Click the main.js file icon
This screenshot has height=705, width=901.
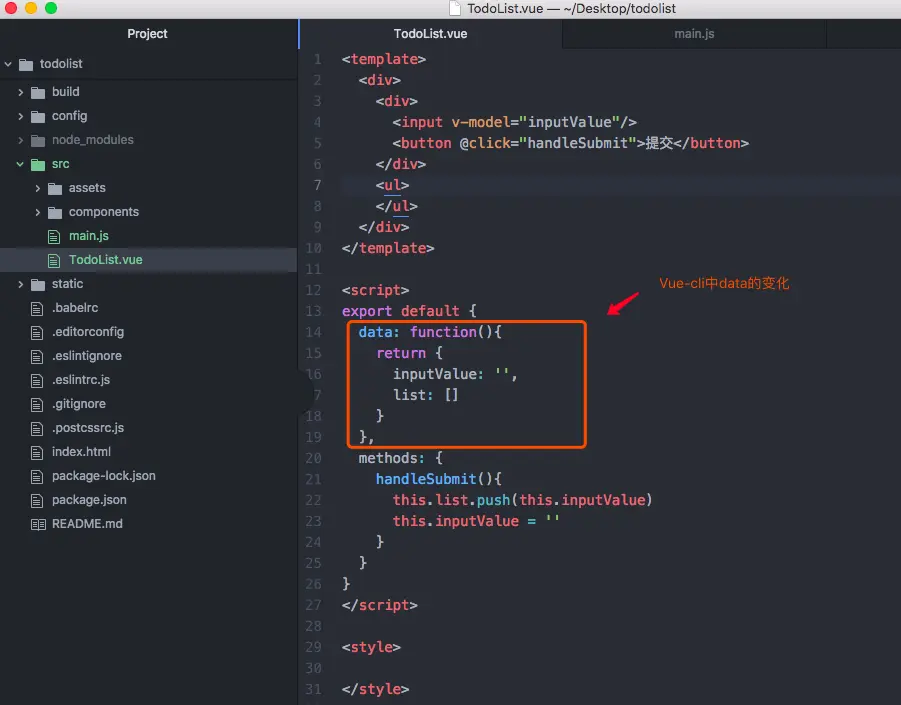pos(54,237)
